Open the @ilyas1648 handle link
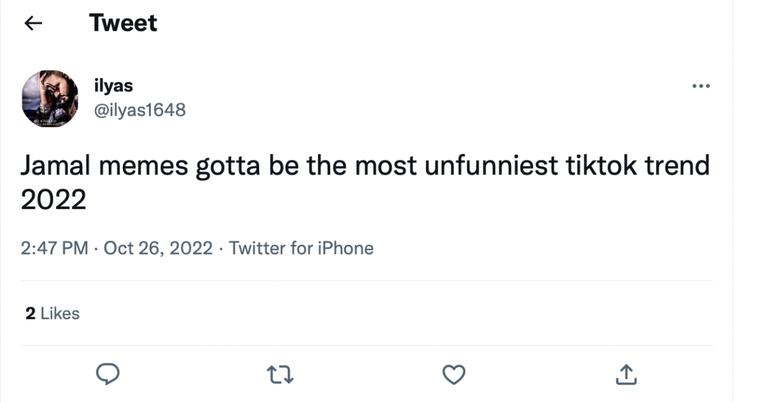 pos(139,110)
